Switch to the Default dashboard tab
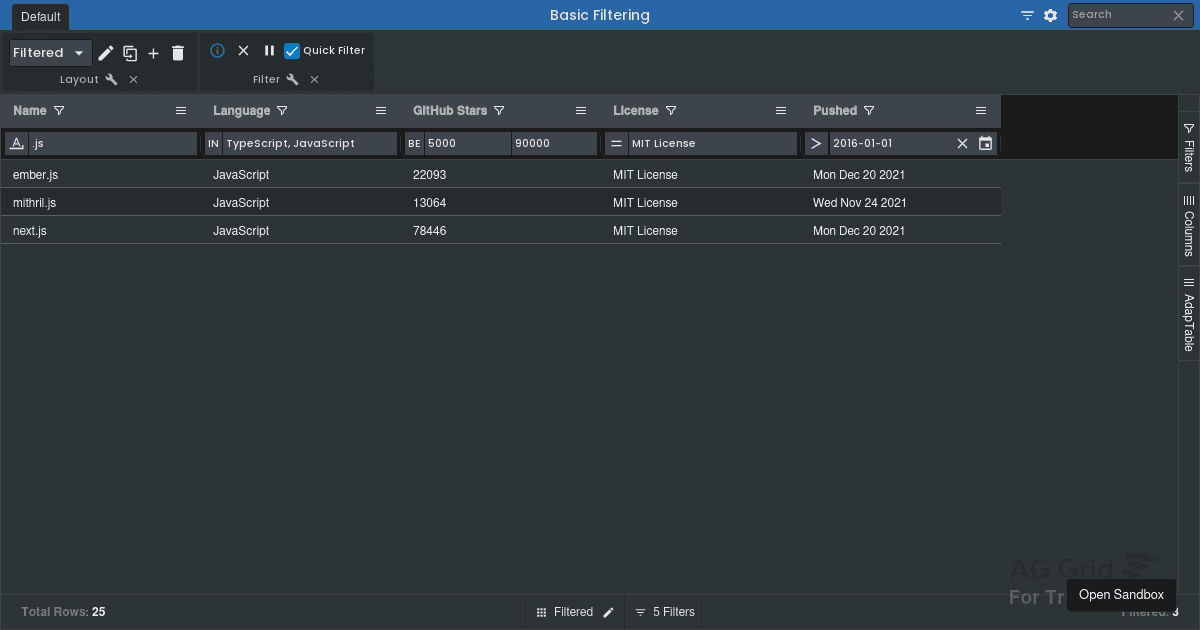Screen dimensions: 1200x630 tap(41, 16)
